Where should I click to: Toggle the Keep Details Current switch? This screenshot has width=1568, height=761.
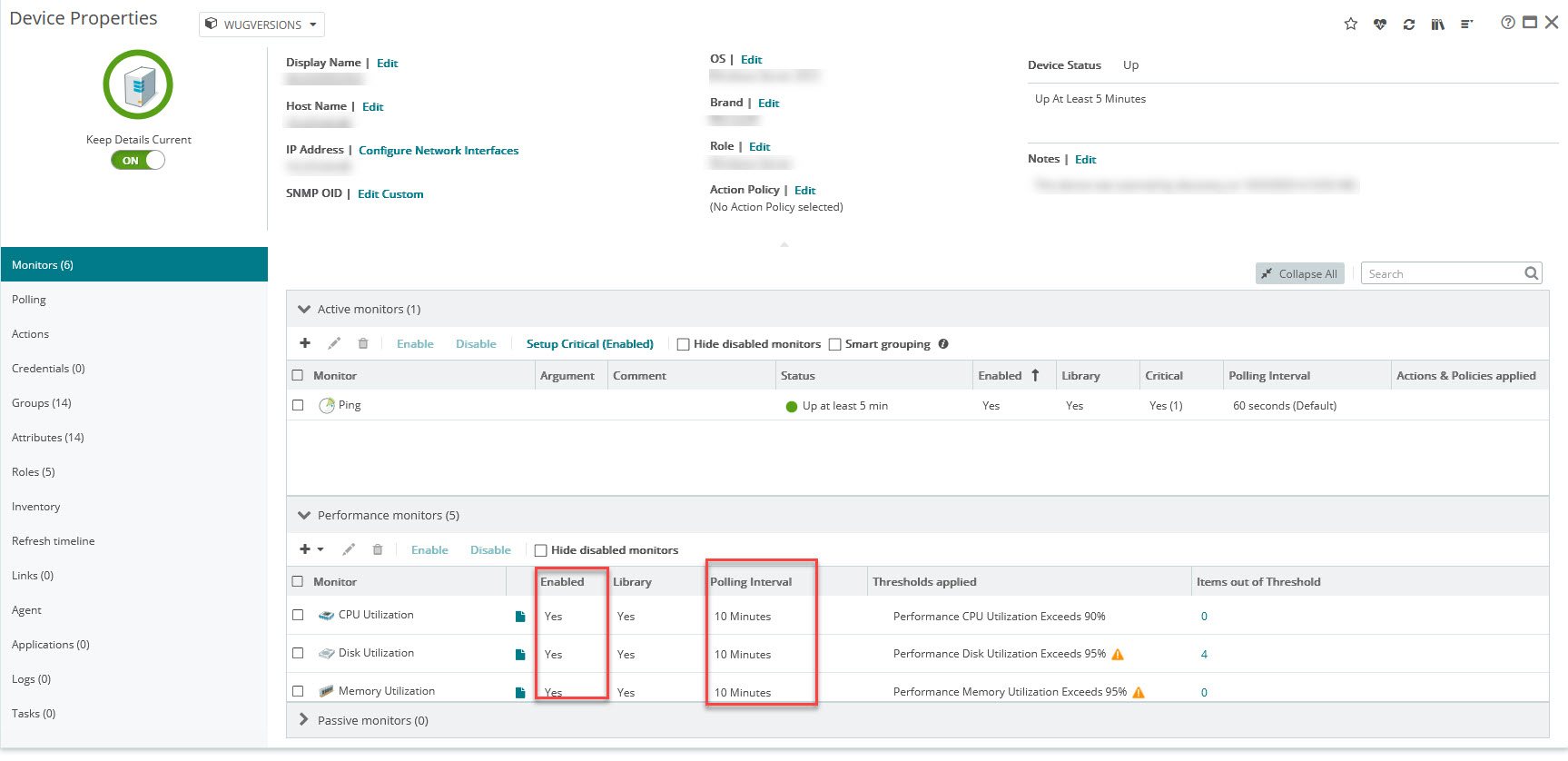138,160
